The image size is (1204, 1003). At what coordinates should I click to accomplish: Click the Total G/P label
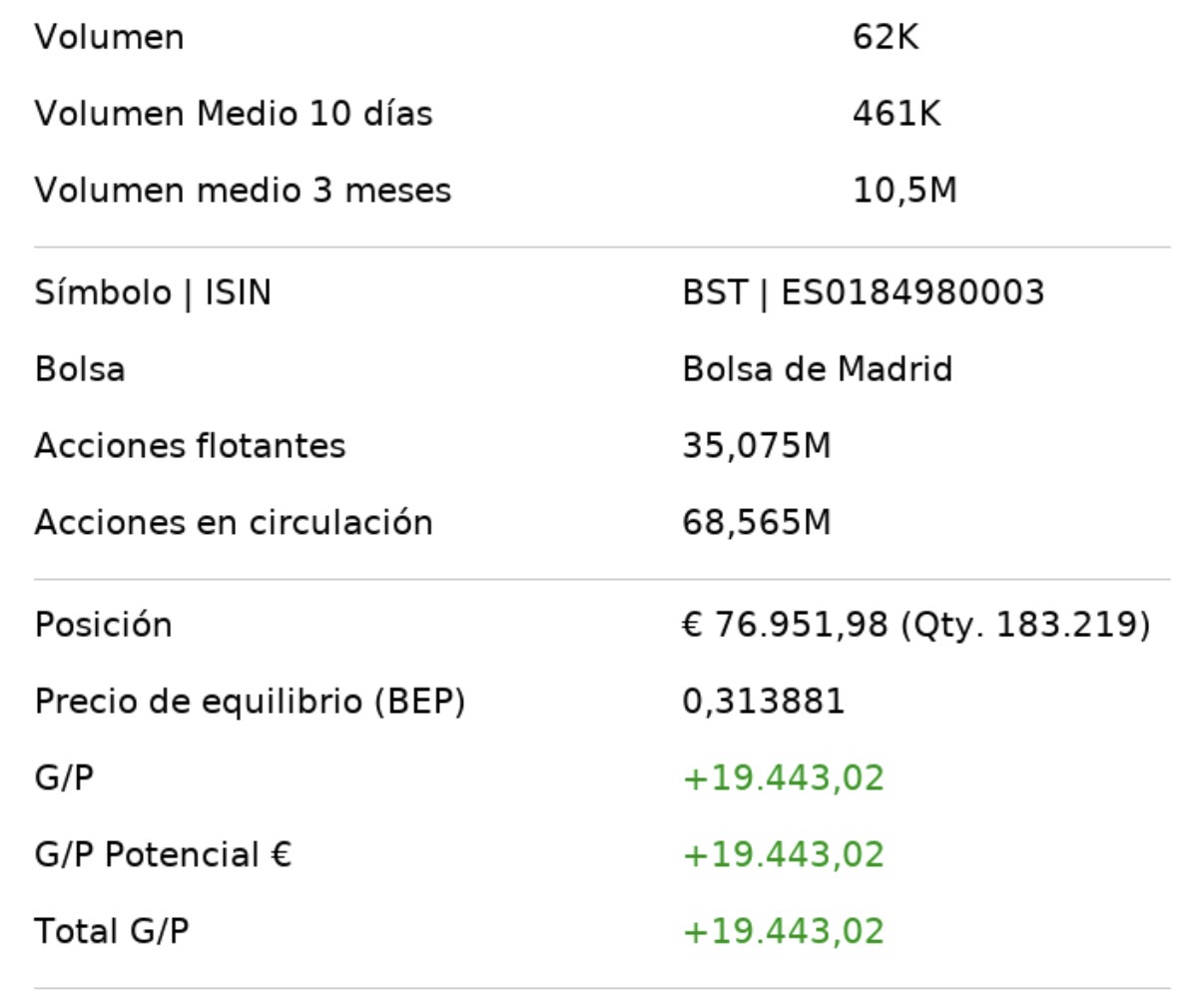point(112,932)
